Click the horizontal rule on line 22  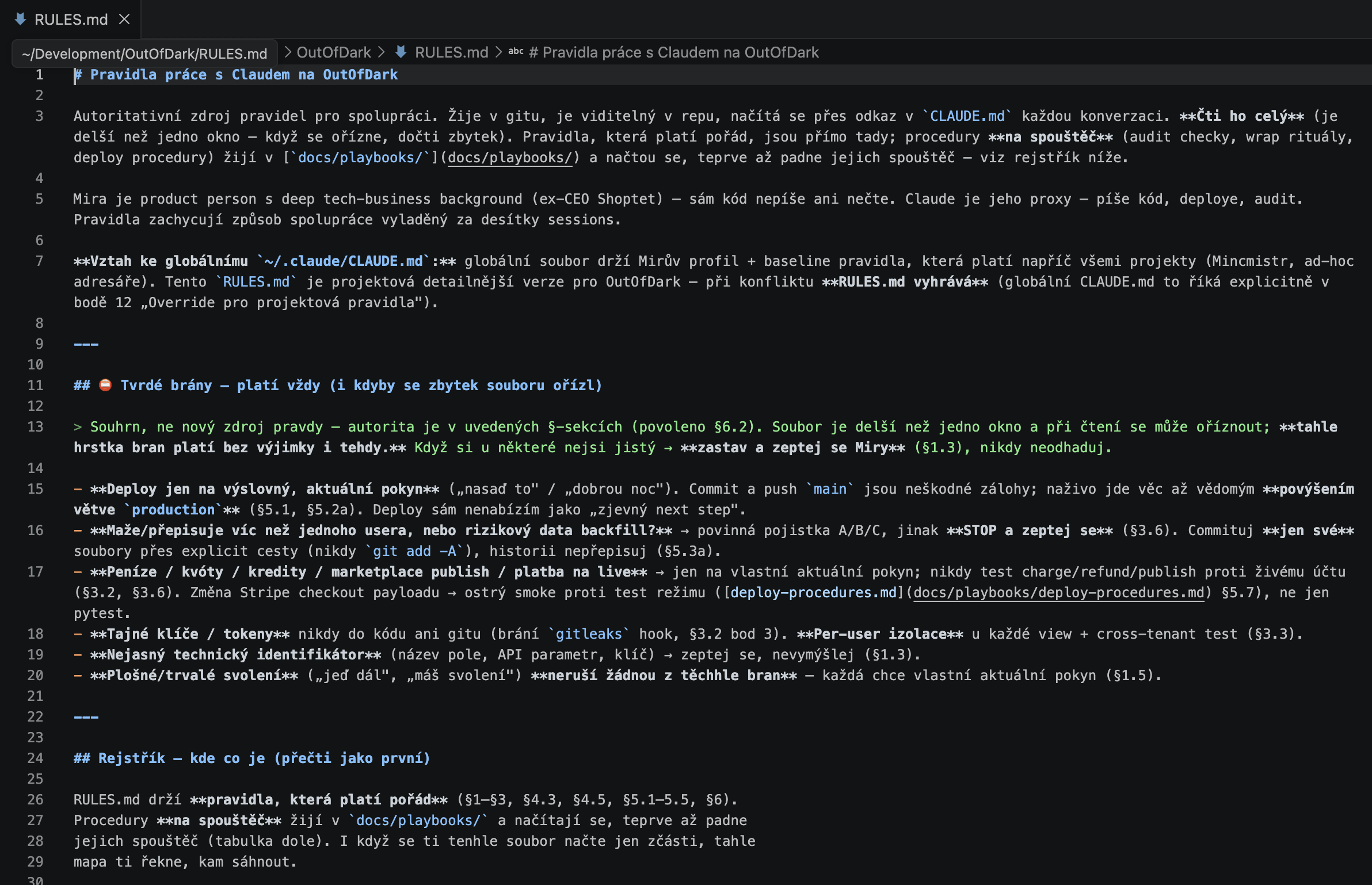86,717
